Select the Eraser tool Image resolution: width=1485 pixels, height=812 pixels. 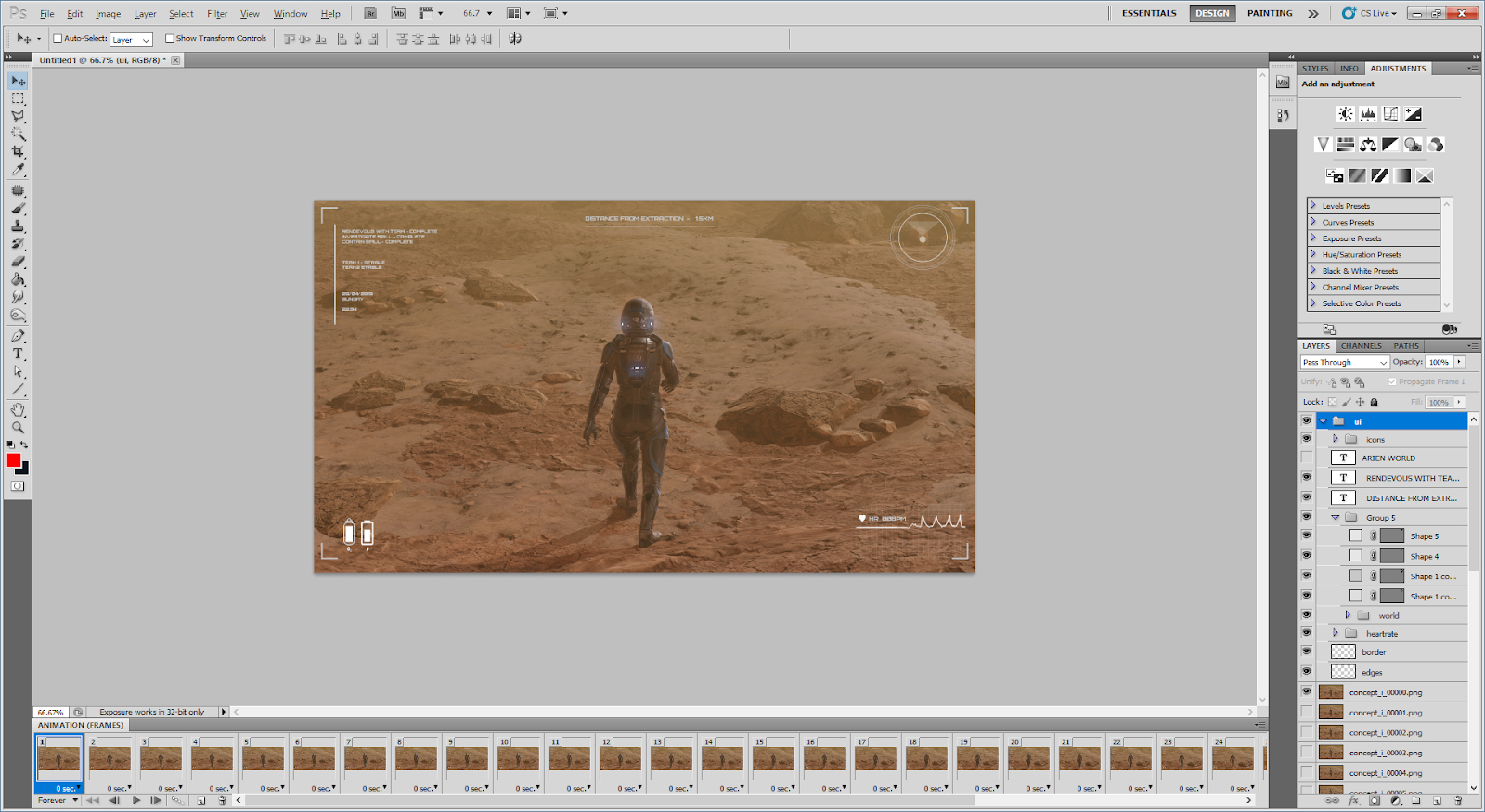pyautogui.click(x=18, y=262)
